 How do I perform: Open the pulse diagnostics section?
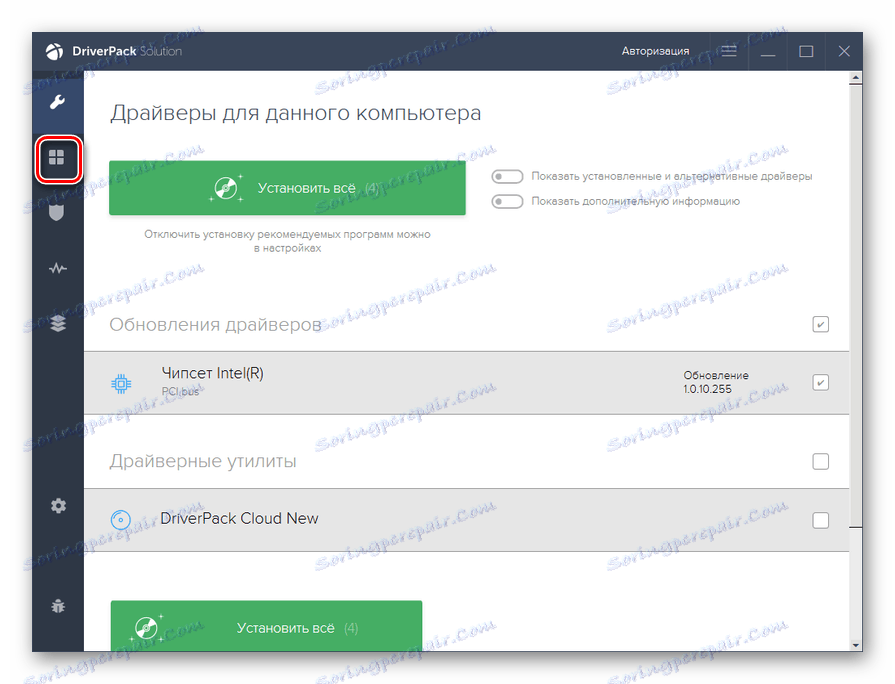click(x=58, y=268)
